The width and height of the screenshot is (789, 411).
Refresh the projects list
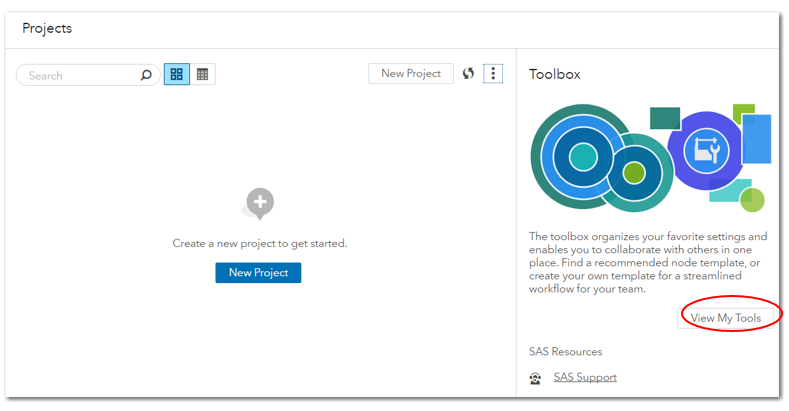pos(468,73)
